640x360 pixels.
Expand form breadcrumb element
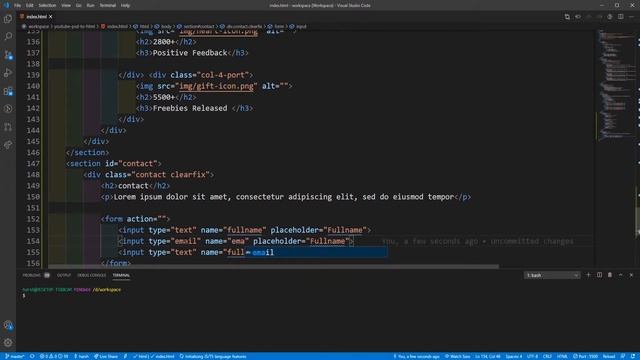coord(279,27)
